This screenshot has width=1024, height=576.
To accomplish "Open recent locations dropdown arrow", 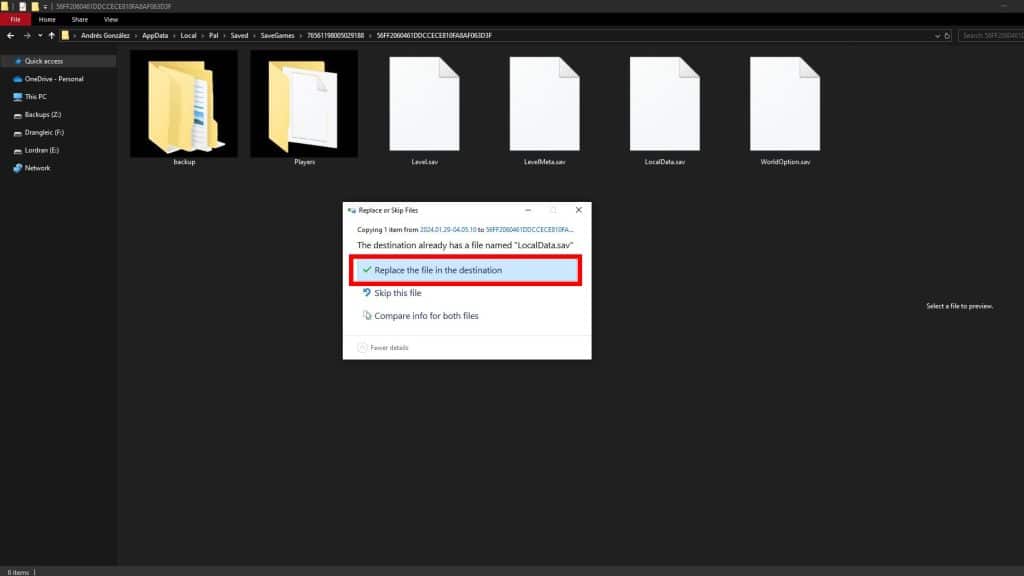I will pos(40,35).
